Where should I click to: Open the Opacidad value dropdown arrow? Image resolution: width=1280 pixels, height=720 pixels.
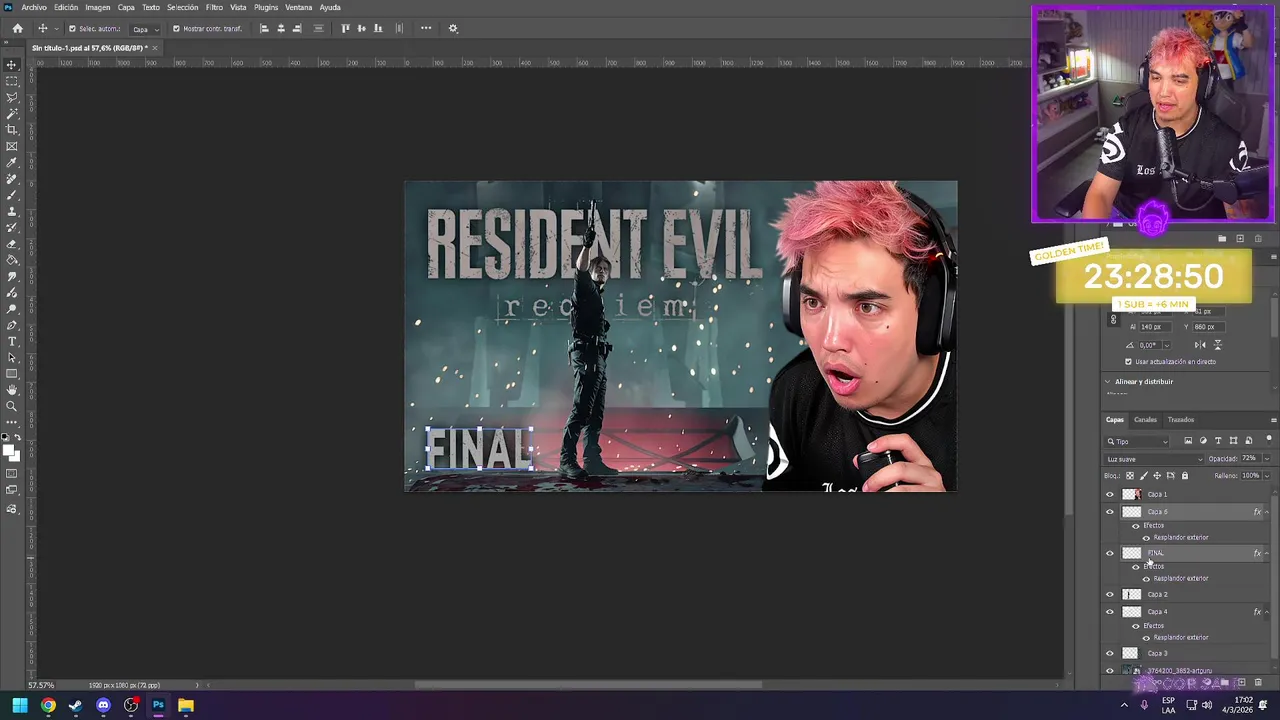click(x=1266, y=459)
